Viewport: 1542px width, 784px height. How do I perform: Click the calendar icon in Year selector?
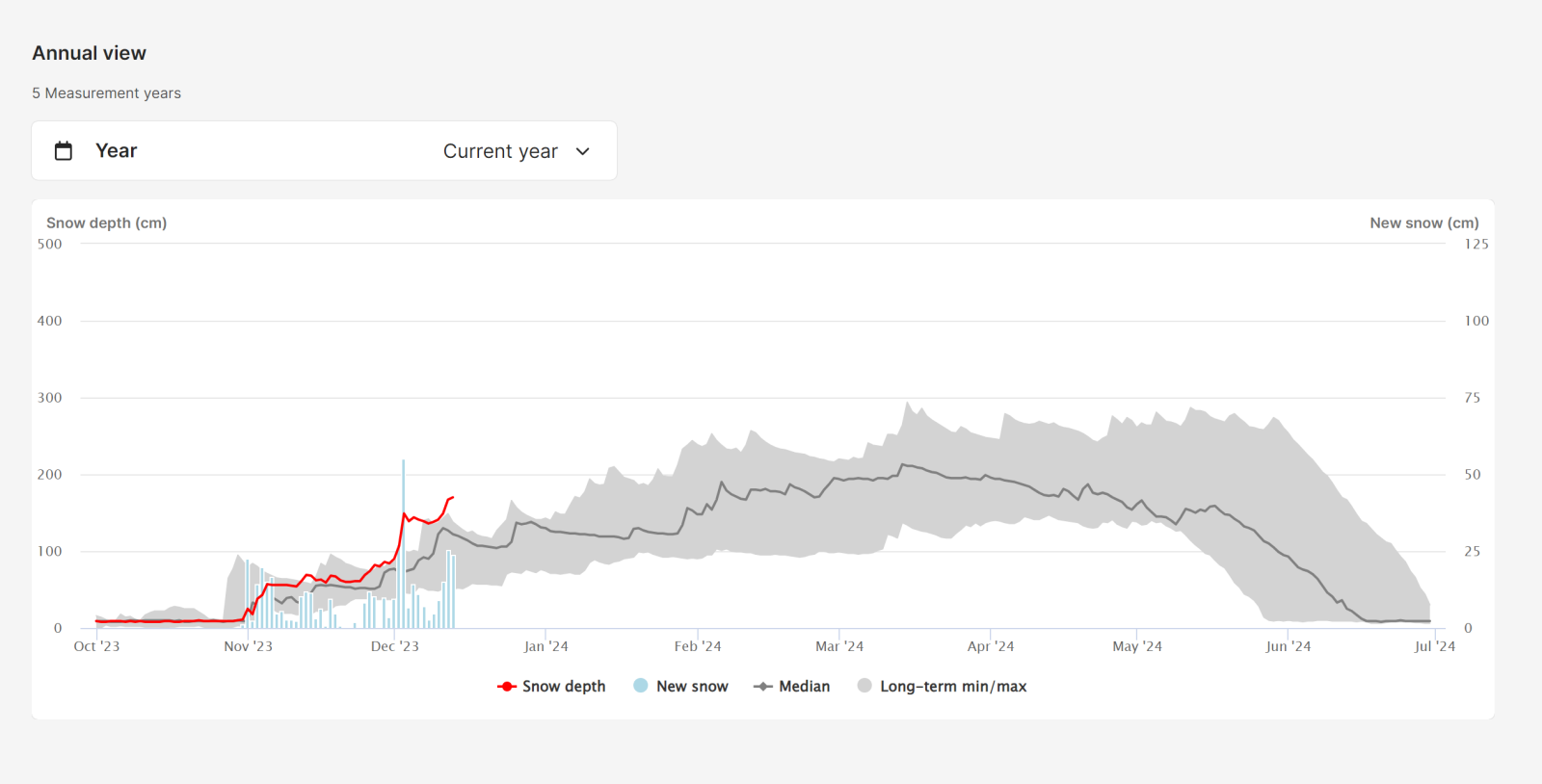[x=64, y=151]
